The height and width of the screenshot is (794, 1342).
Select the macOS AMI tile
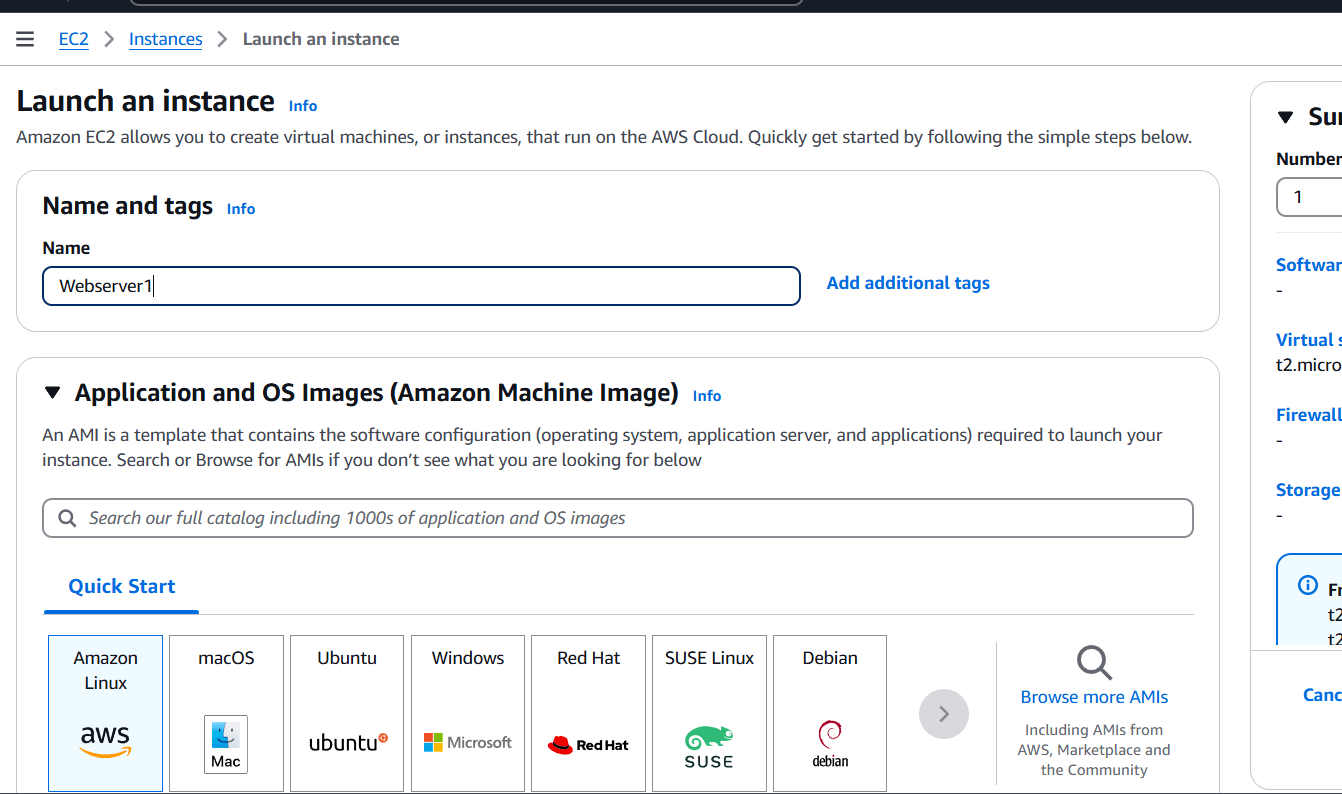(x=226, y=713)
